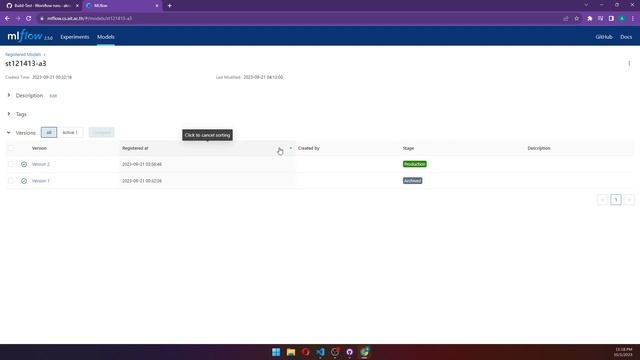Go back in browser history
The height and width of the screenshot is (360, 640).
click(7, 18)
